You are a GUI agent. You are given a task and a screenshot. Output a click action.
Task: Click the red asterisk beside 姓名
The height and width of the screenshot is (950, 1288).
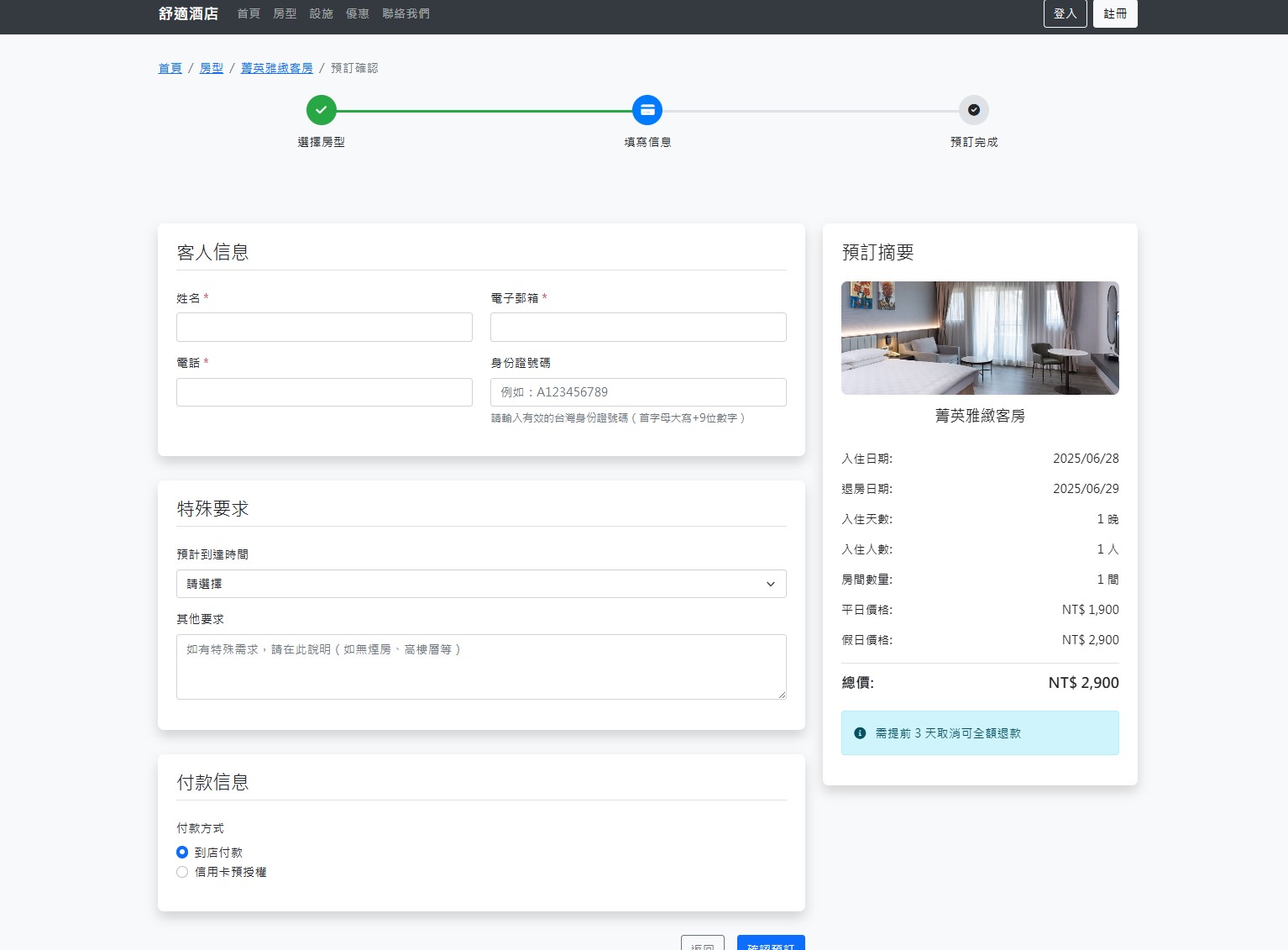click(x=207, y=297)
